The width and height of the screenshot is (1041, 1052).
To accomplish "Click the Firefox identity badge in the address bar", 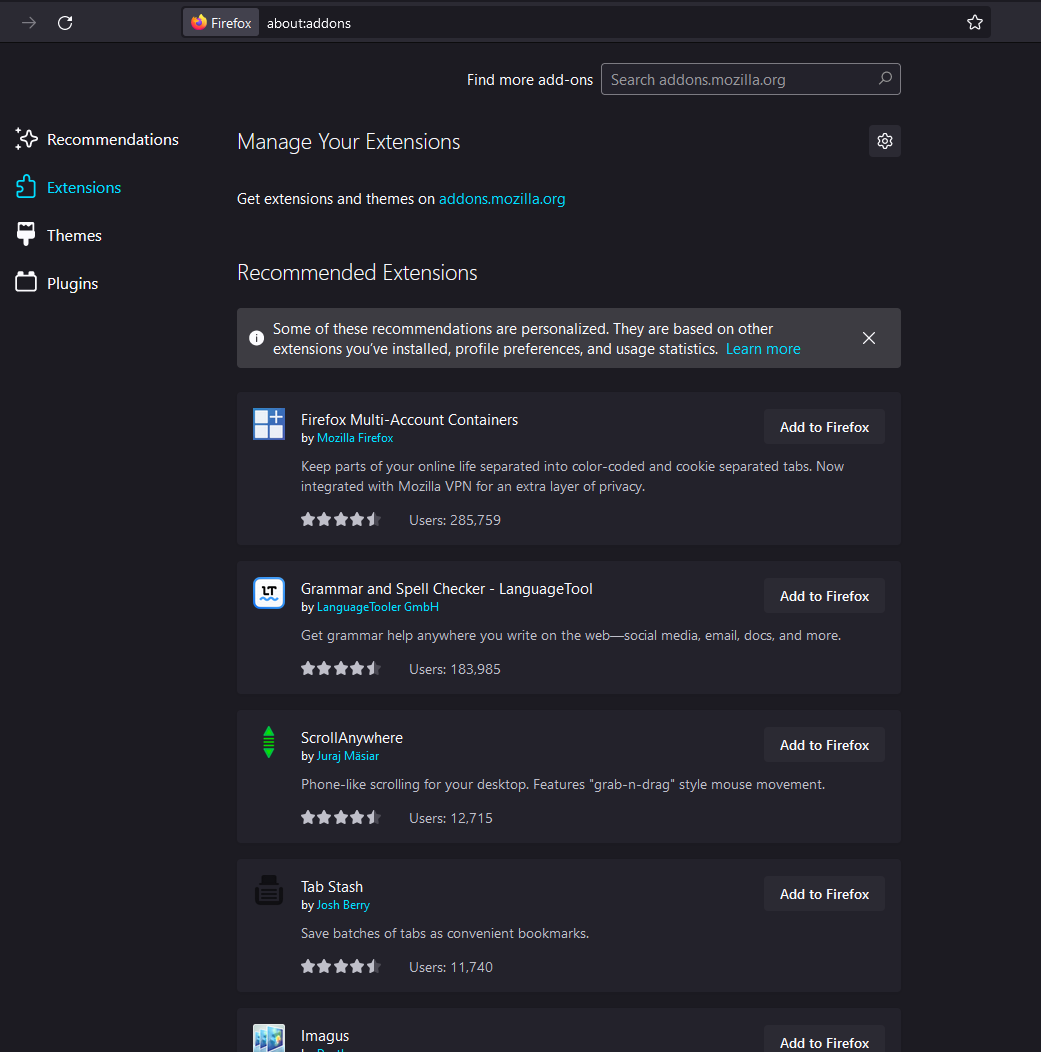I will (x=222, y=23).
